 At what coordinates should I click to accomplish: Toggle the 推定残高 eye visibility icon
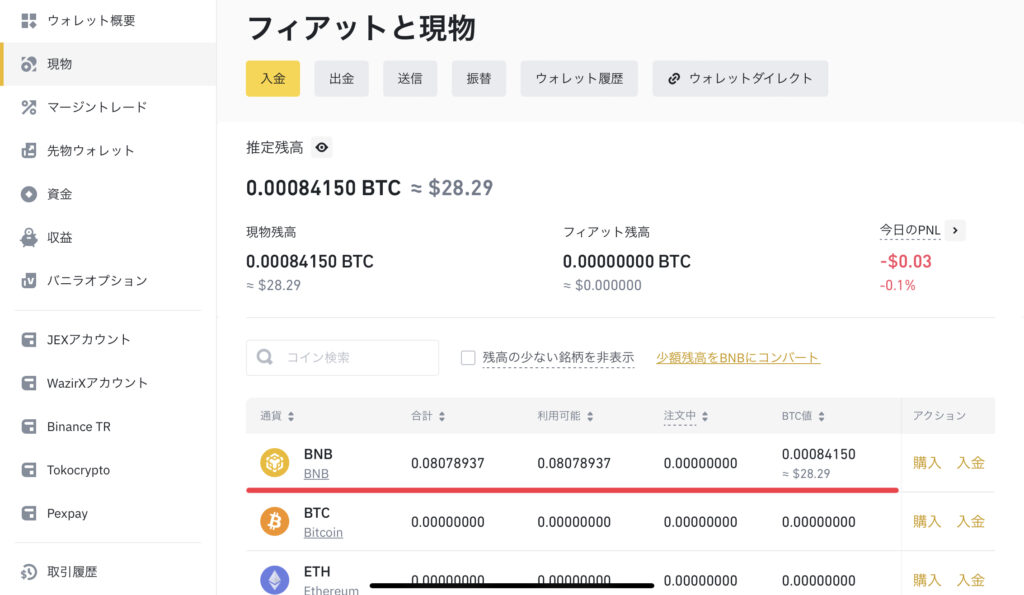pyautogui.click(x=321, y=148)
